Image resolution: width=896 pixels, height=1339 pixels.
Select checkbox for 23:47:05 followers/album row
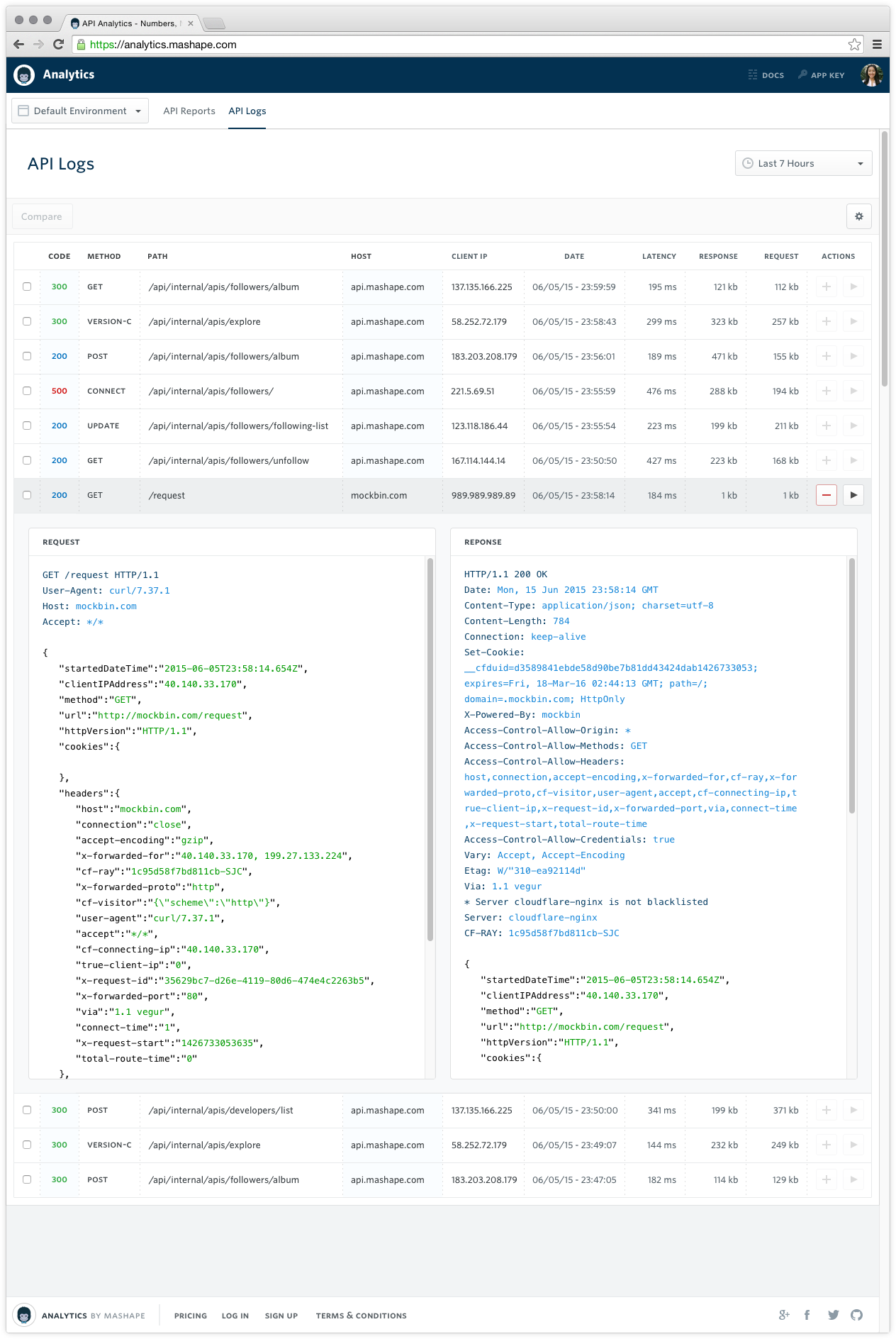point(27,1179)
